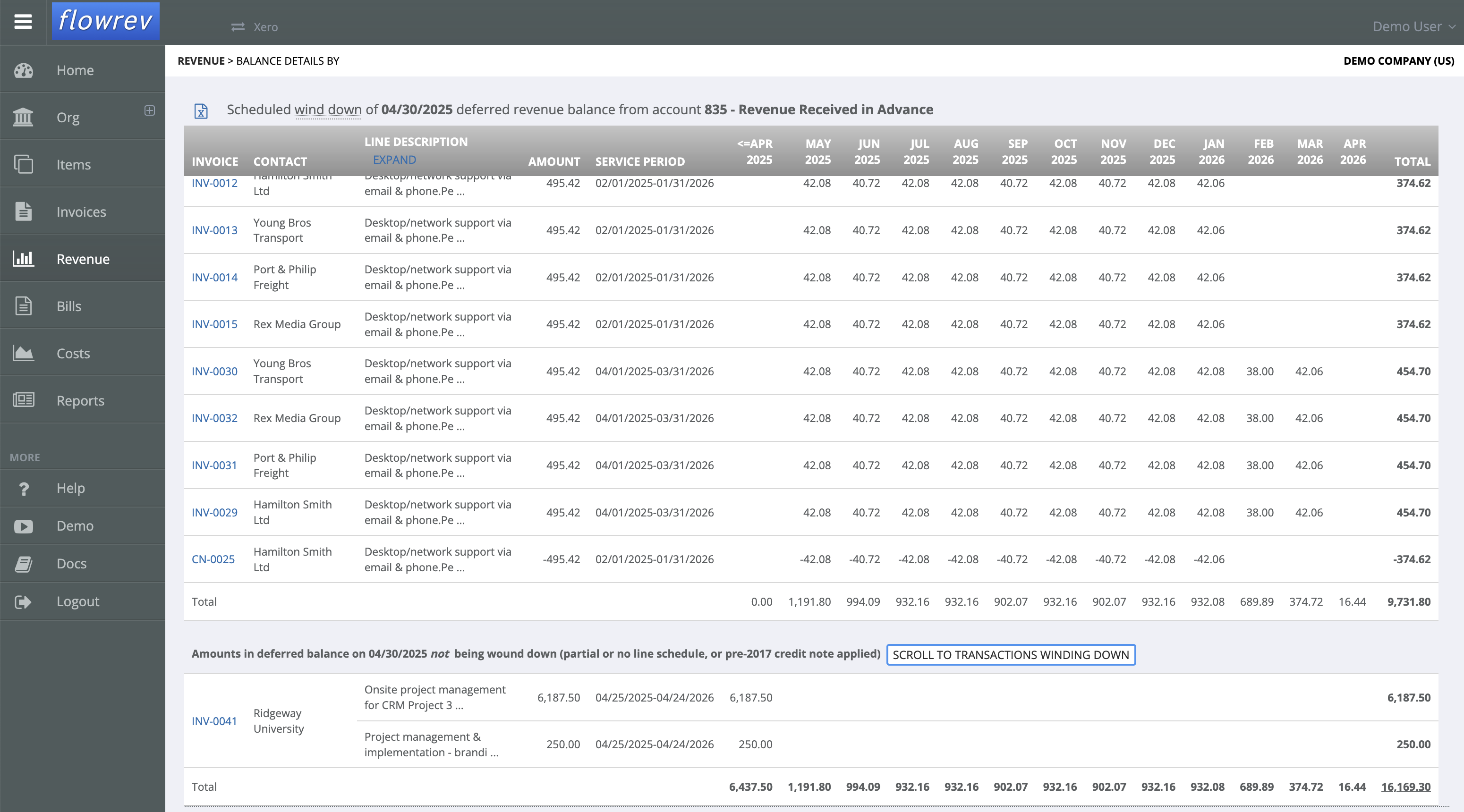1464x812 pixels.
Task: Click Onsite project management line description
Action: (x=435, y=697)
